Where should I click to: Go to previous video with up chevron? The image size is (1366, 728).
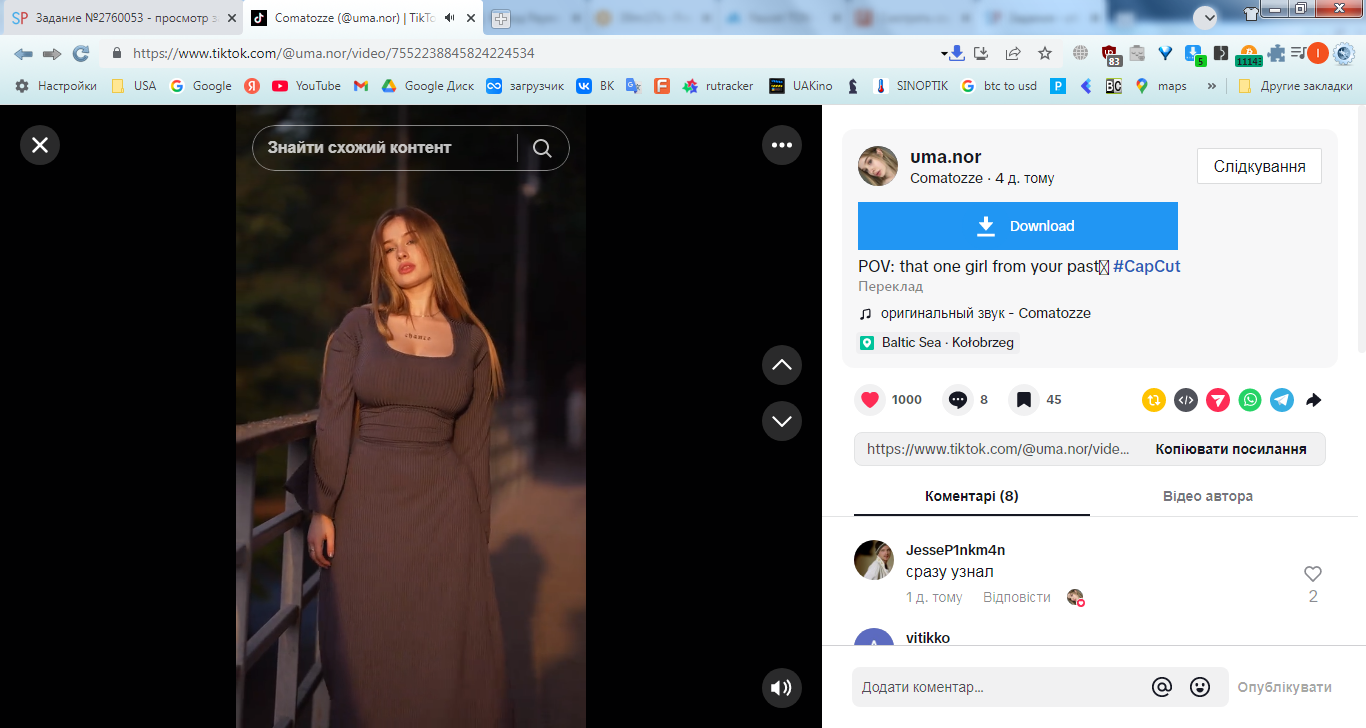click(x=782, y=365)
